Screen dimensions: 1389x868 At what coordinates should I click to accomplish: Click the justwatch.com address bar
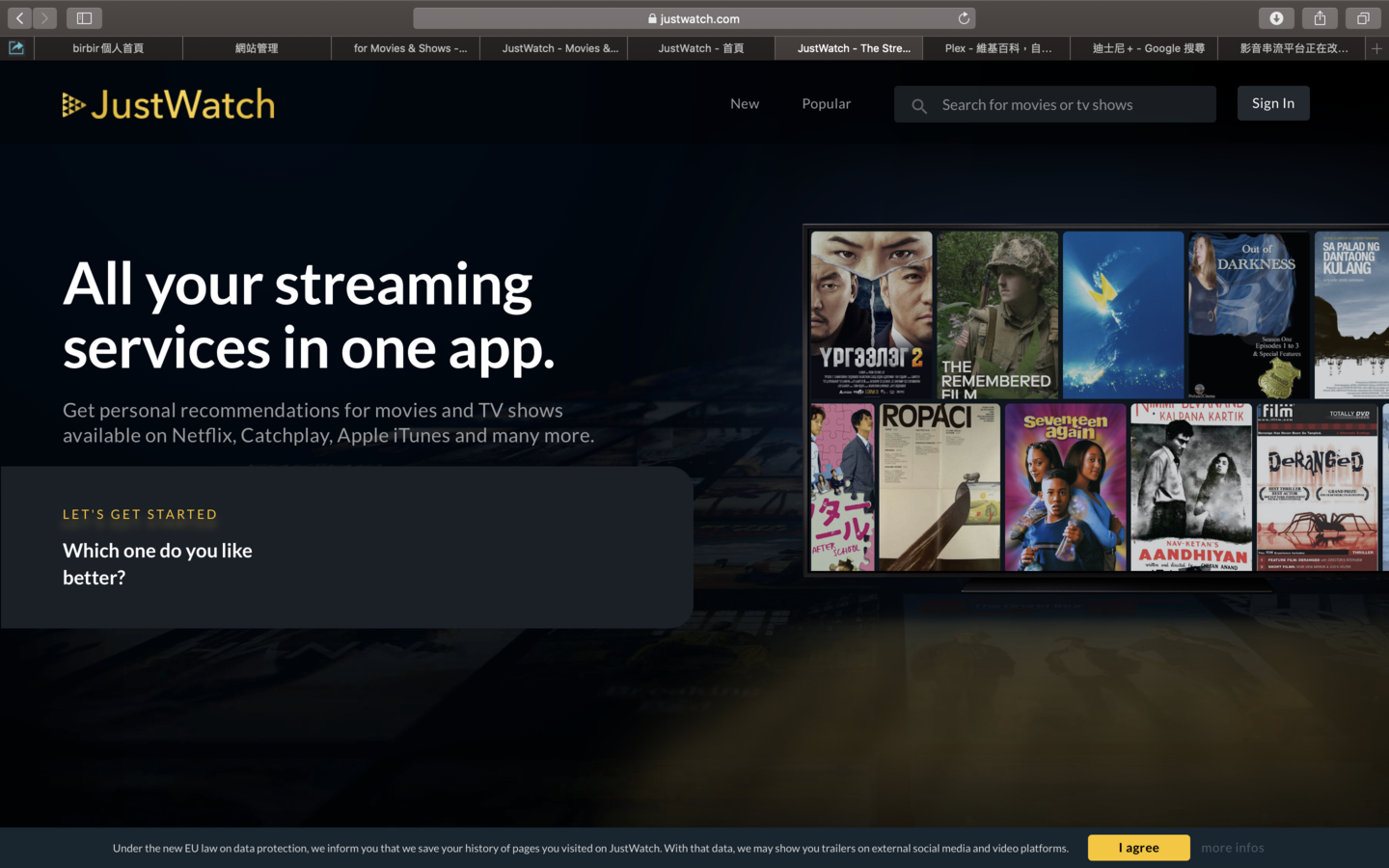[694, 18]
